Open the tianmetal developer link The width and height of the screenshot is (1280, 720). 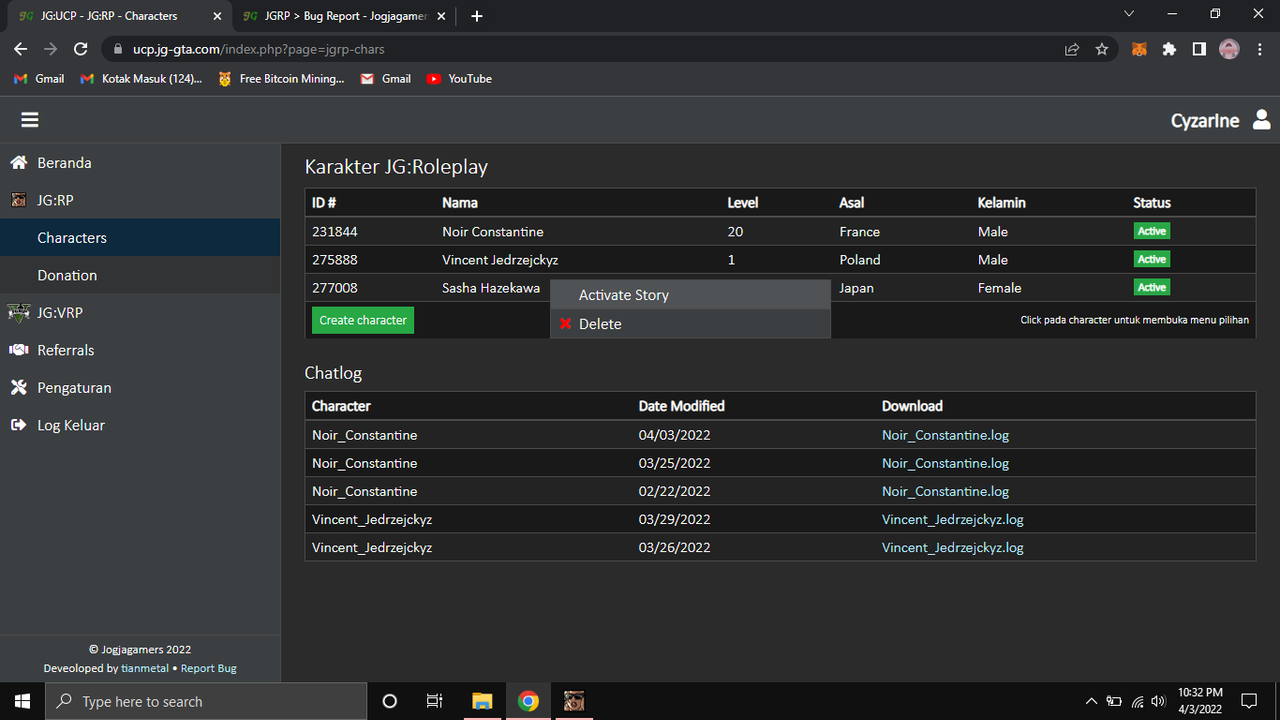[145, 668]
